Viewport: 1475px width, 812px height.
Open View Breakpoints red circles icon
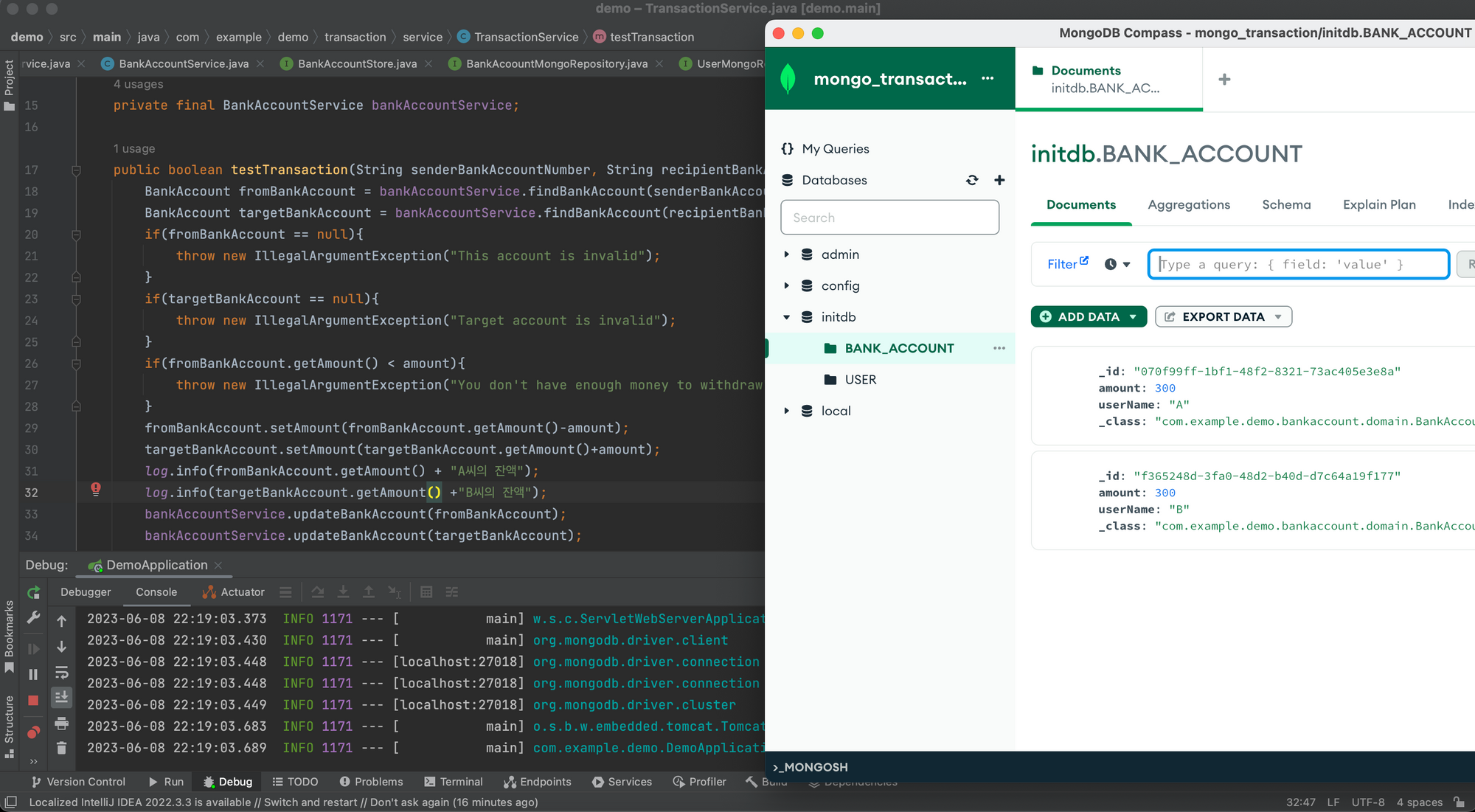coord(33,732)
